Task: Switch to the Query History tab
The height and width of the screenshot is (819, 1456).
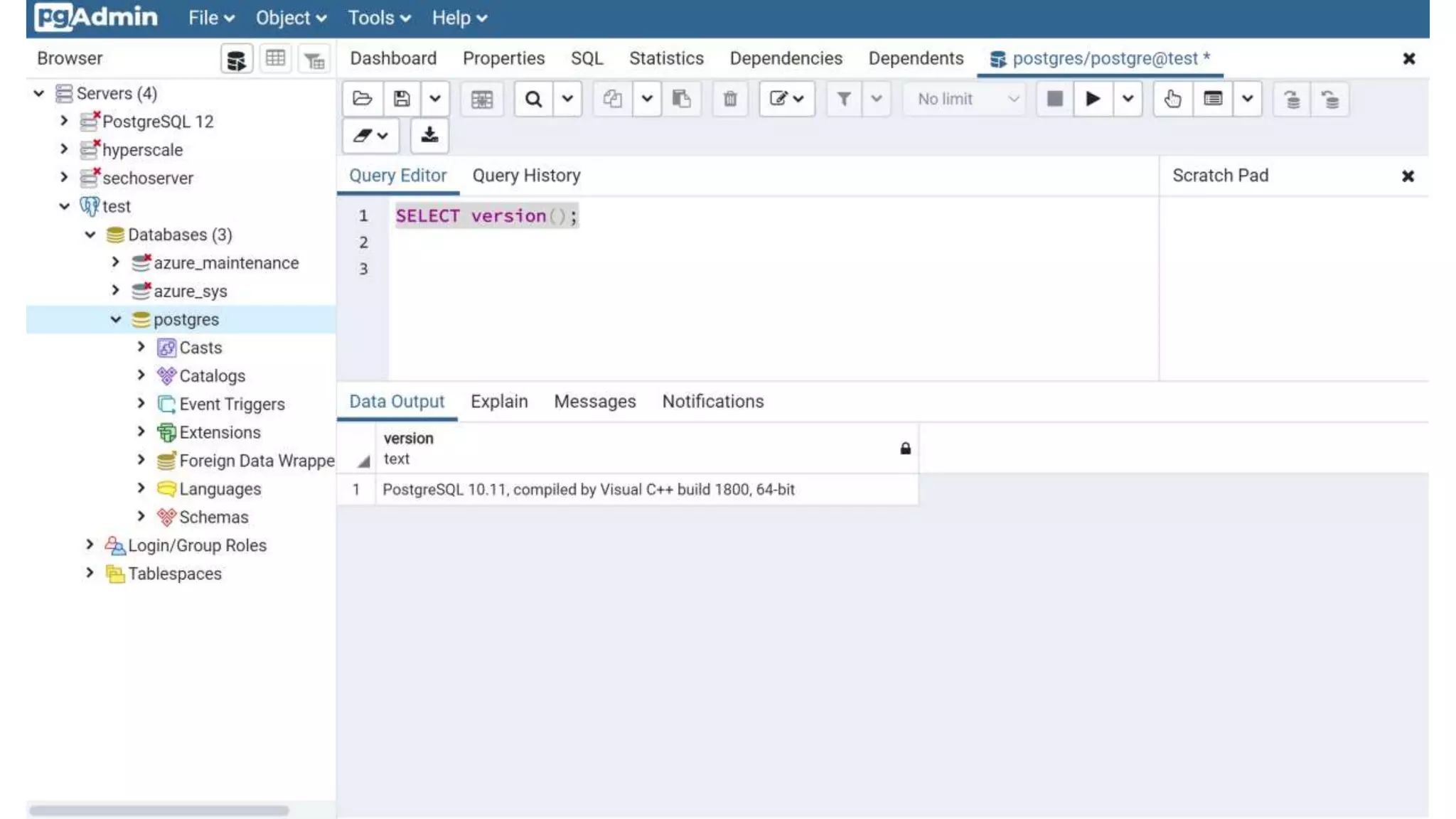Action: click(526, 176)
